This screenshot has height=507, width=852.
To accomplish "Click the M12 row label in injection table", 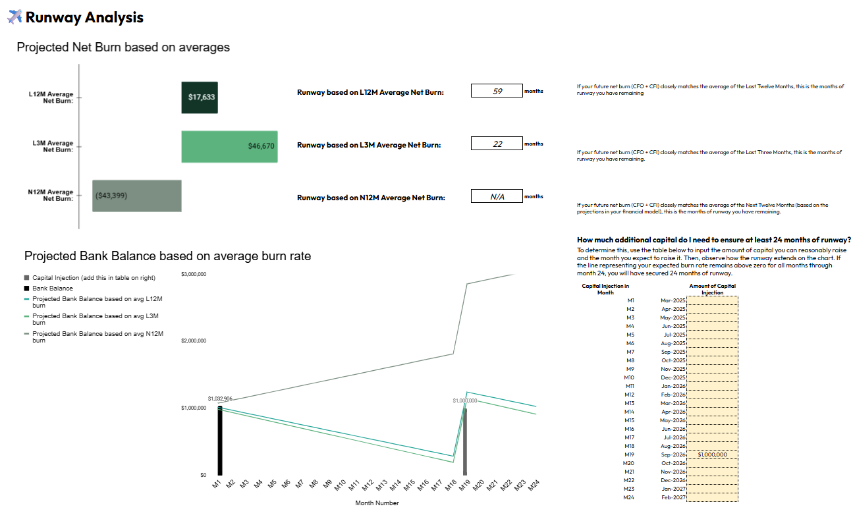I will 629,395.
